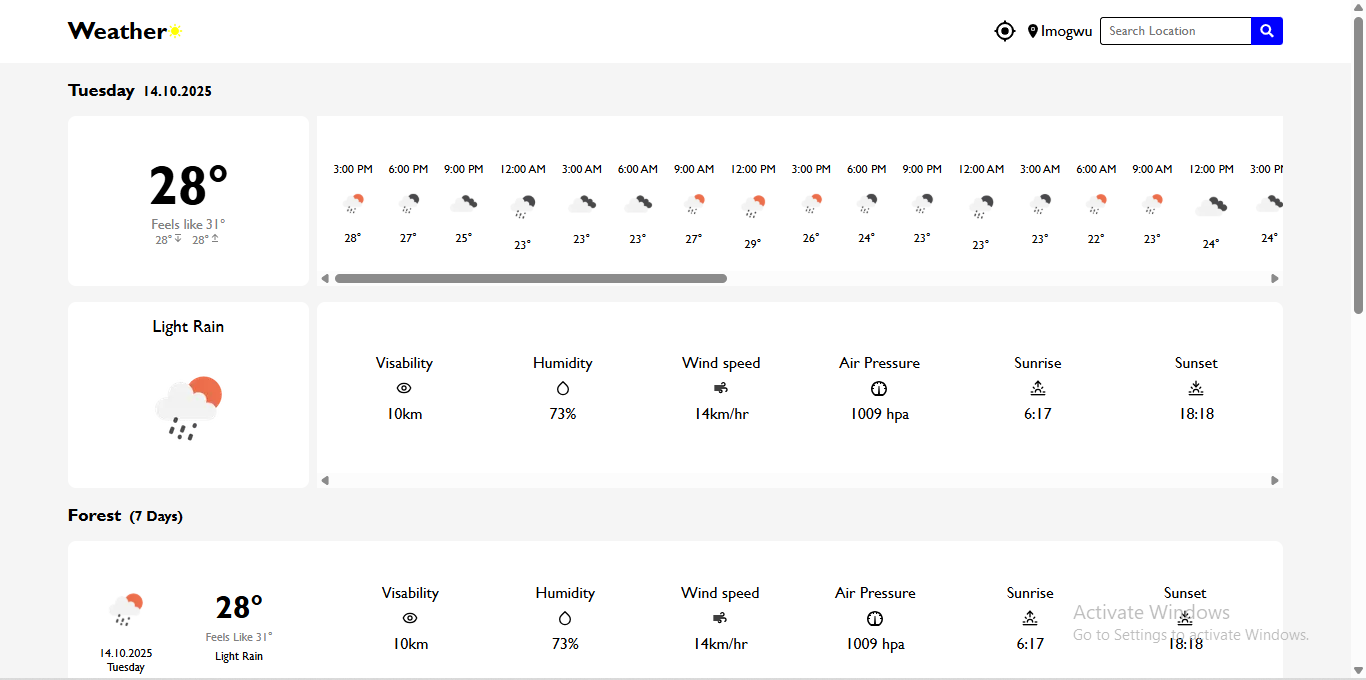Click the eye icon in the 7 Days forecast row

tap(410, 618)
